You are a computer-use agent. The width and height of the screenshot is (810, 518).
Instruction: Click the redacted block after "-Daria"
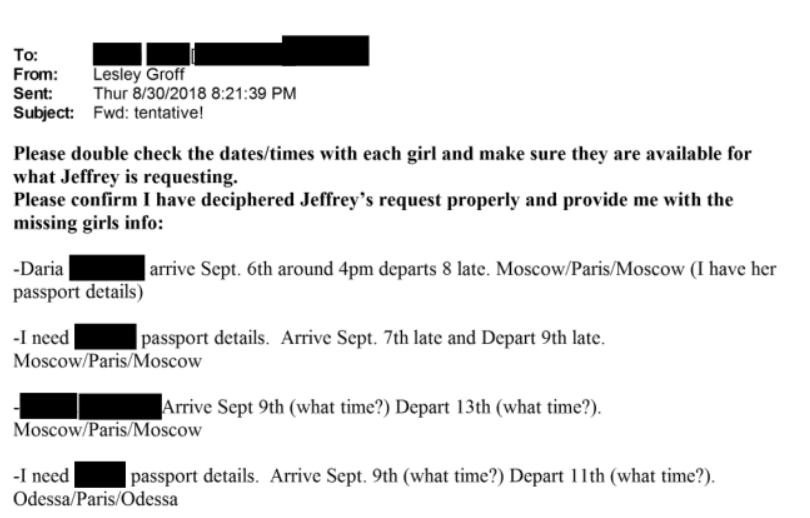coord(108,267)
